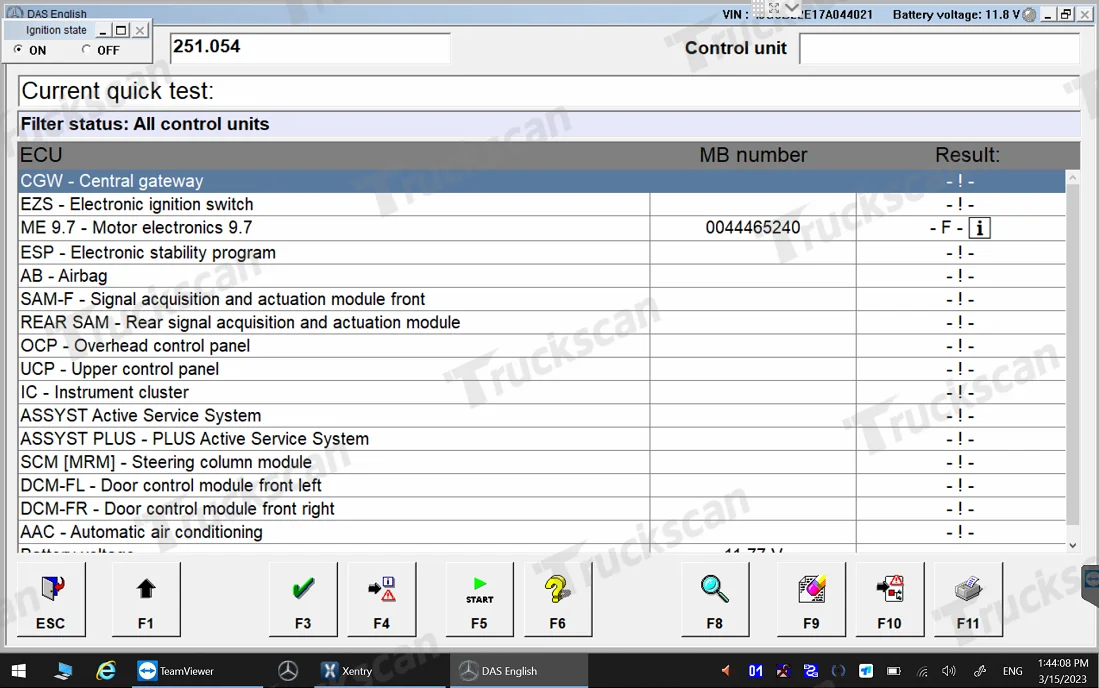Click the volume speaker tray icon
The width and height of the screenshot is (1099, 688).
(949, 671)
